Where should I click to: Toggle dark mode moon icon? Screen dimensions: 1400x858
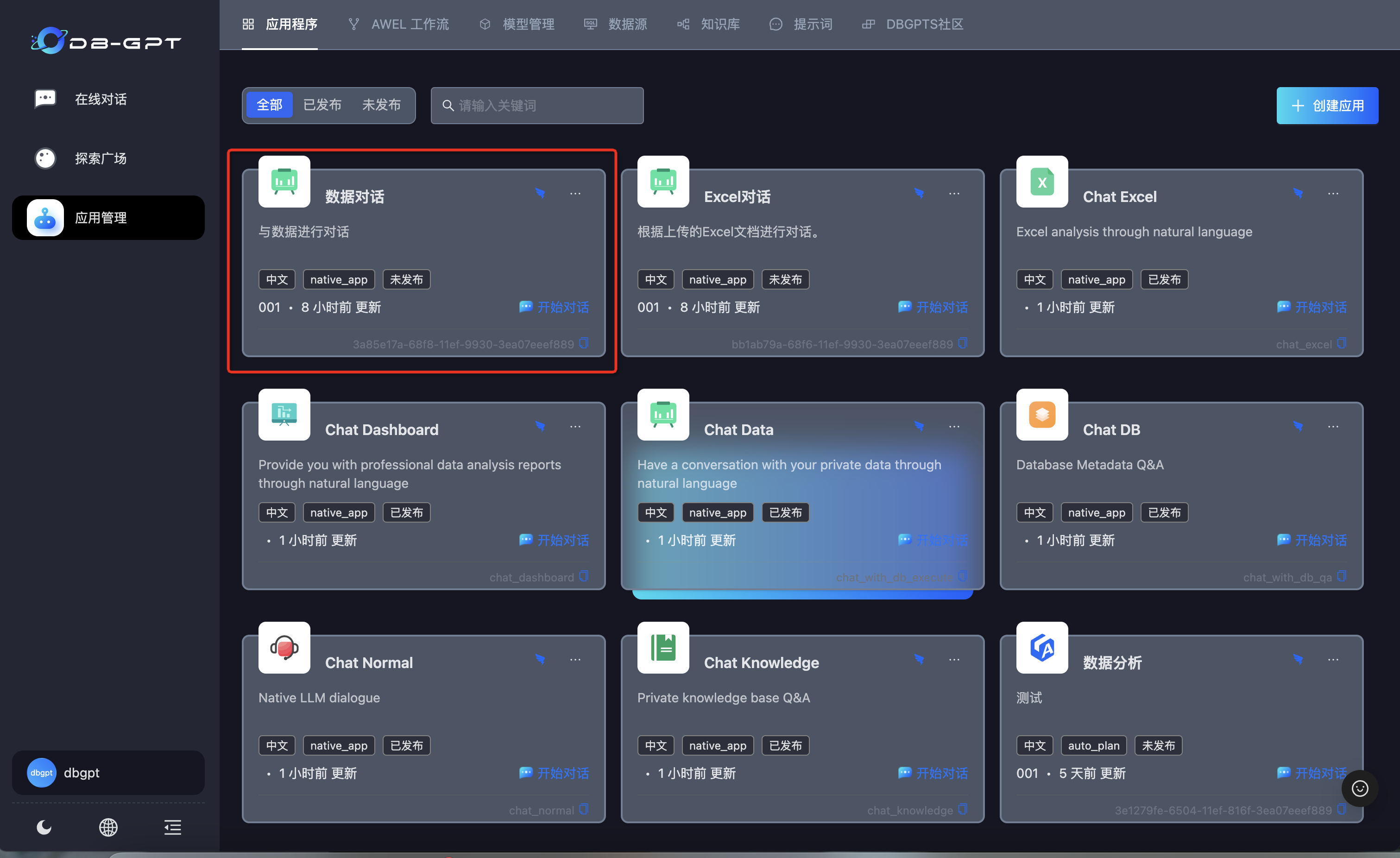pos(44,827)
